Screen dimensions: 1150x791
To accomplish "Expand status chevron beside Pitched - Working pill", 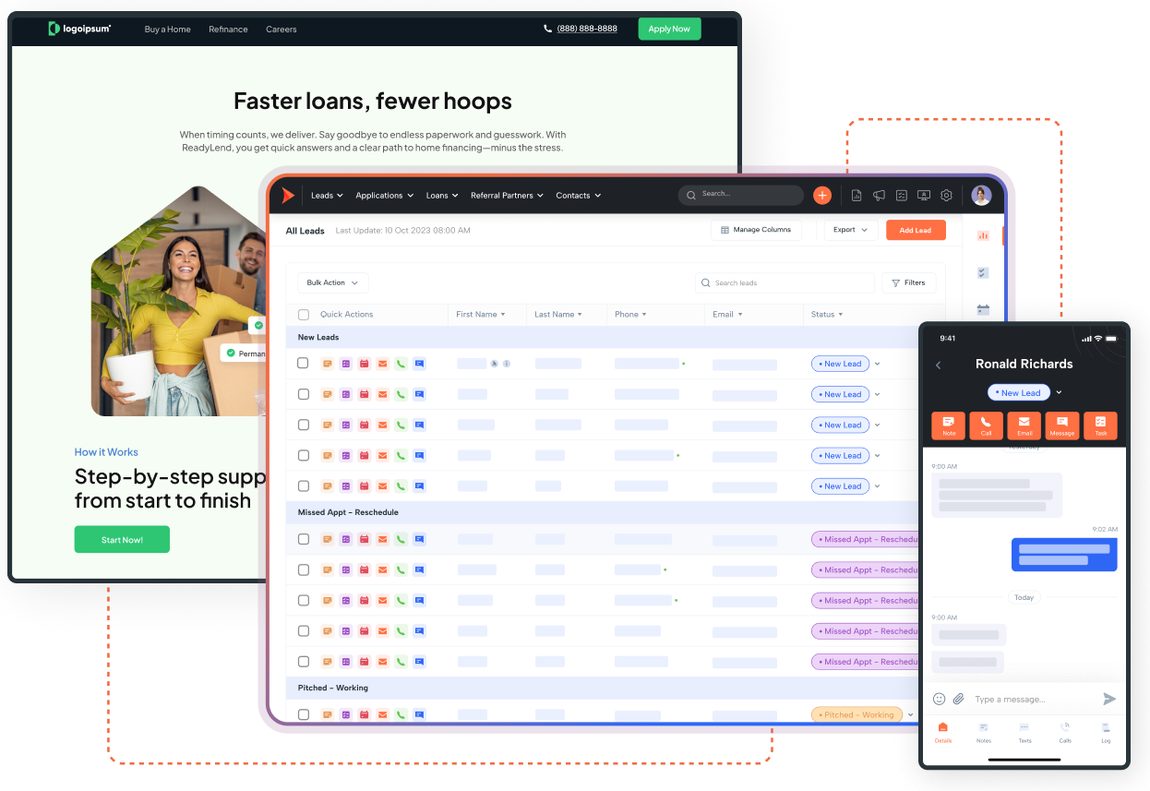I will [x=910, y=715].
